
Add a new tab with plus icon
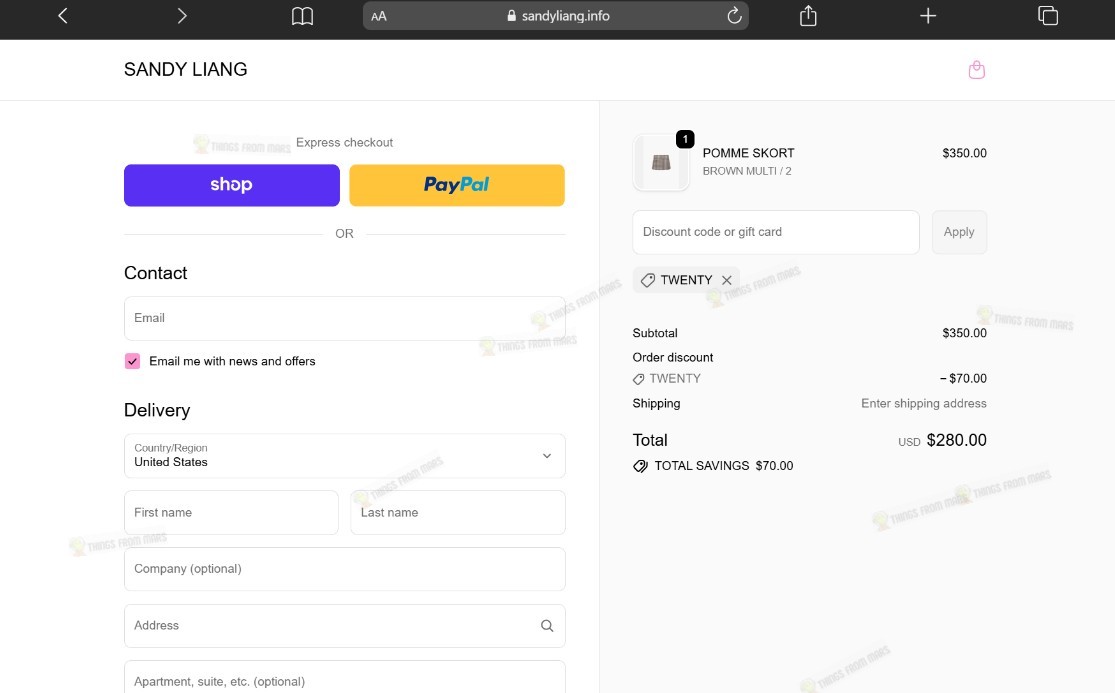927,16
